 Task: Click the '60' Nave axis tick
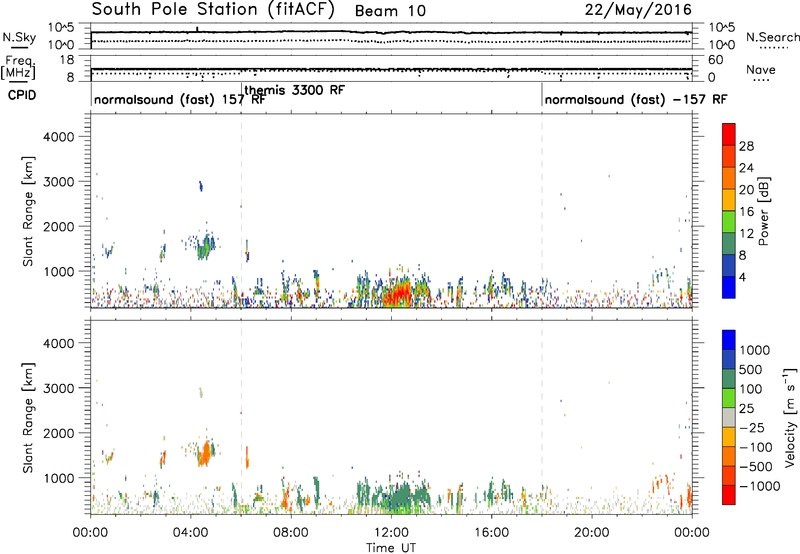pos(716,60)
